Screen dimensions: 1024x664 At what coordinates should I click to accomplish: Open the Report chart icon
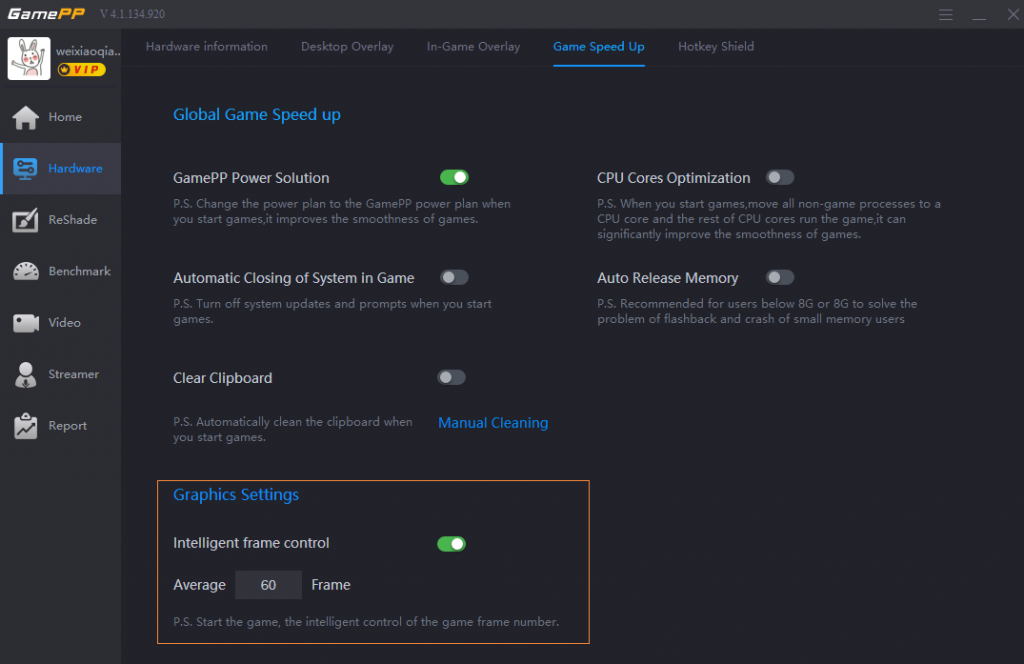[25, 426]
